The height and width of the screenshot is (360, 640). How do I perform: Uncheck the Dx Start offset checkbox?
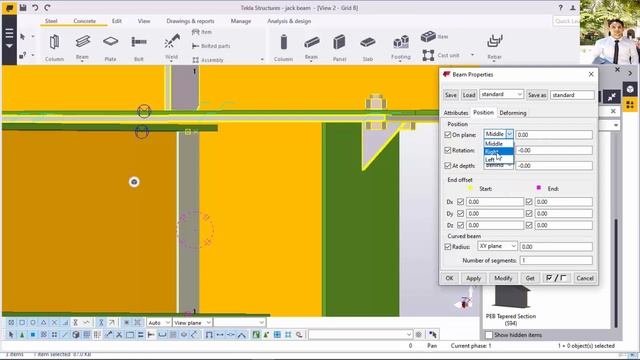coord(460,202)
